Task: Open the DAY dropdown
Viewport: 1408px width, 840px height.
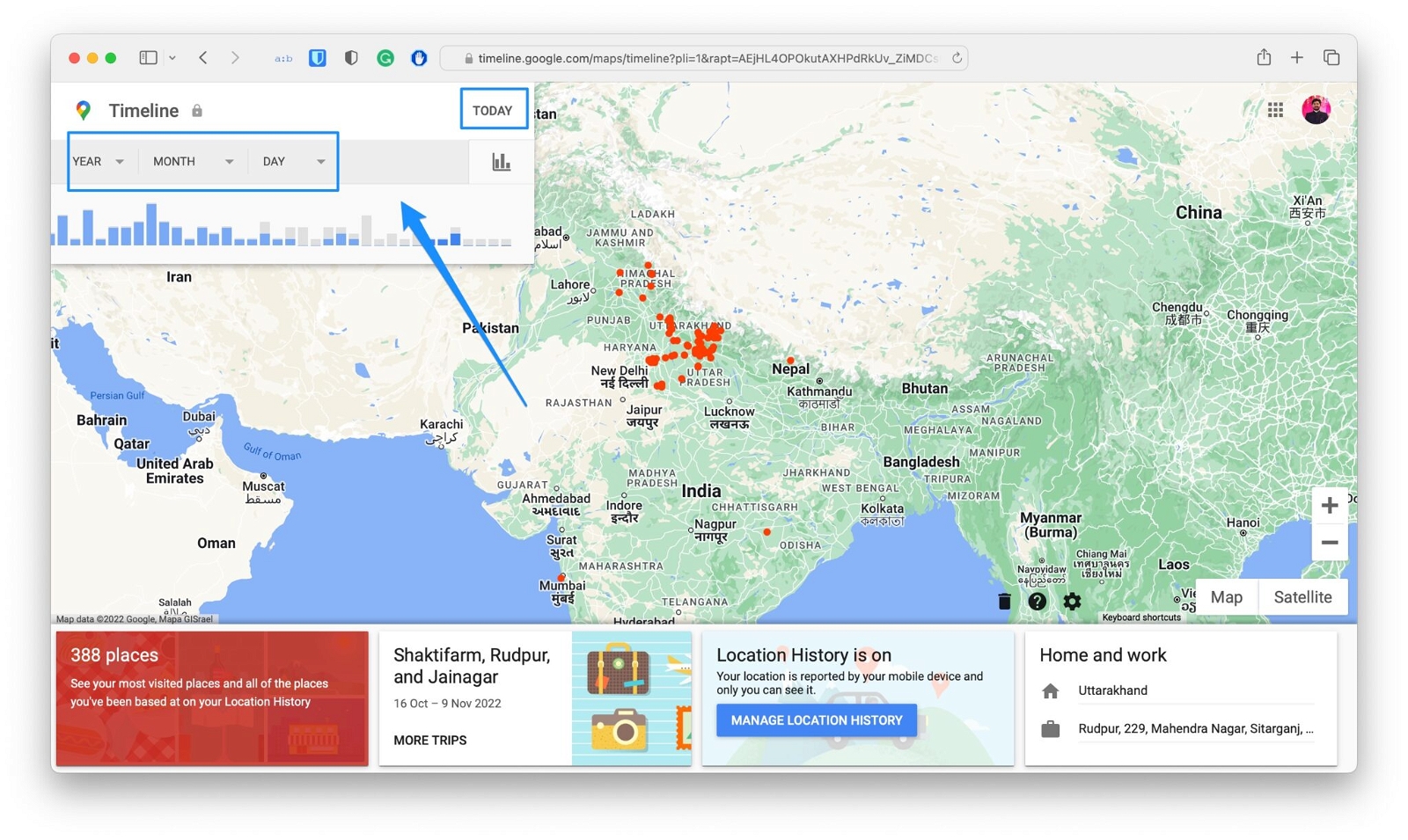Action: tap(293, 162)
